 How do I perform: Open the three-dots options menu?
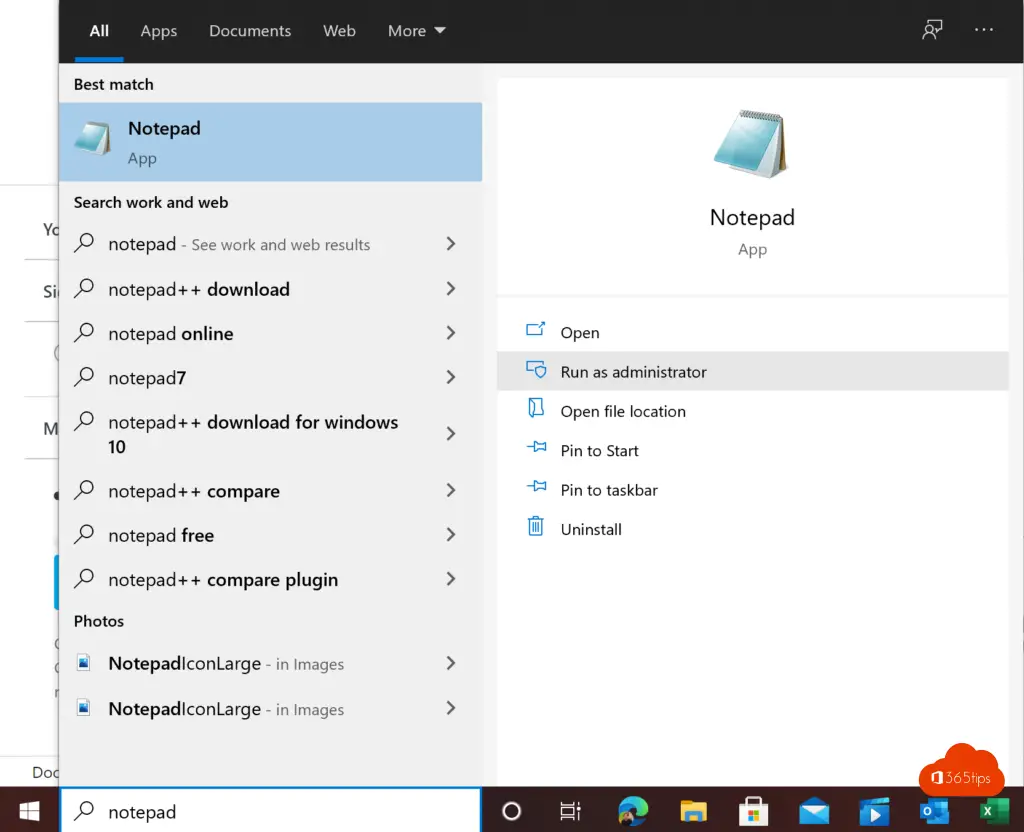(984, 29)
